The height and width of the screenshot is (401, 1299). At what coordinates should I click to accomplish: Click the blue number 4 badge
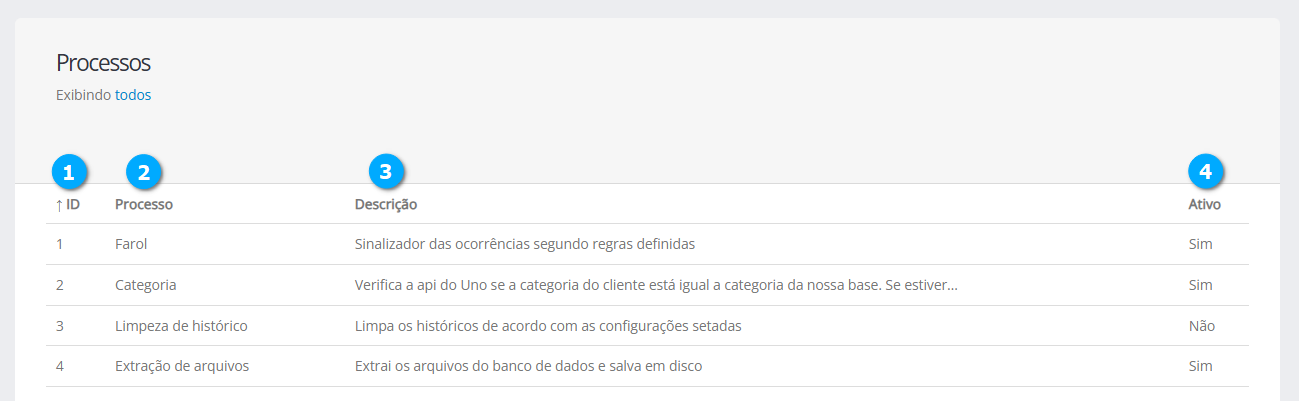1206,172
